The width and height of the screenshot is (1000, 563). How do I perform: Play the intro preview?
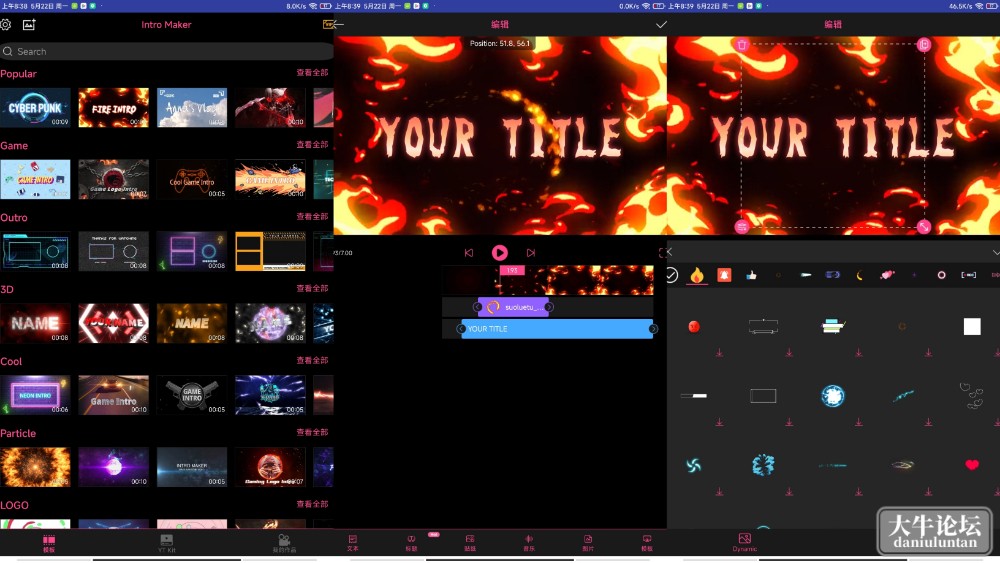pos(499,253)
